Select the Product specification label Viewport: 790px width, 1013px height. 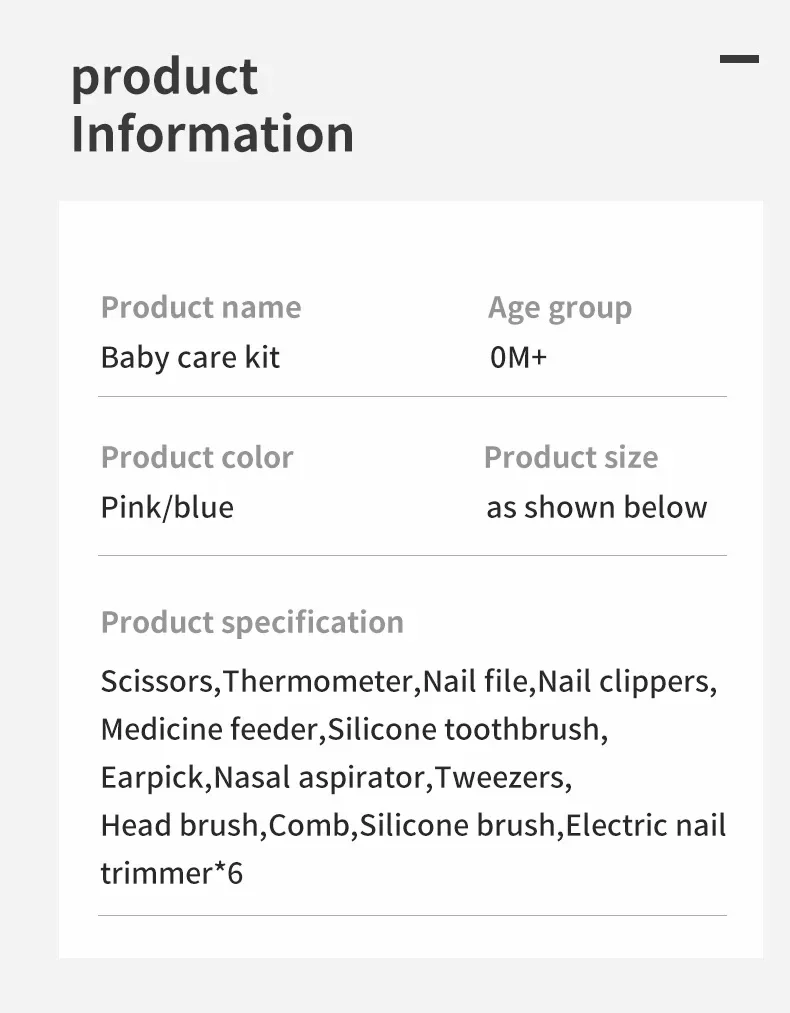[252, 622]
